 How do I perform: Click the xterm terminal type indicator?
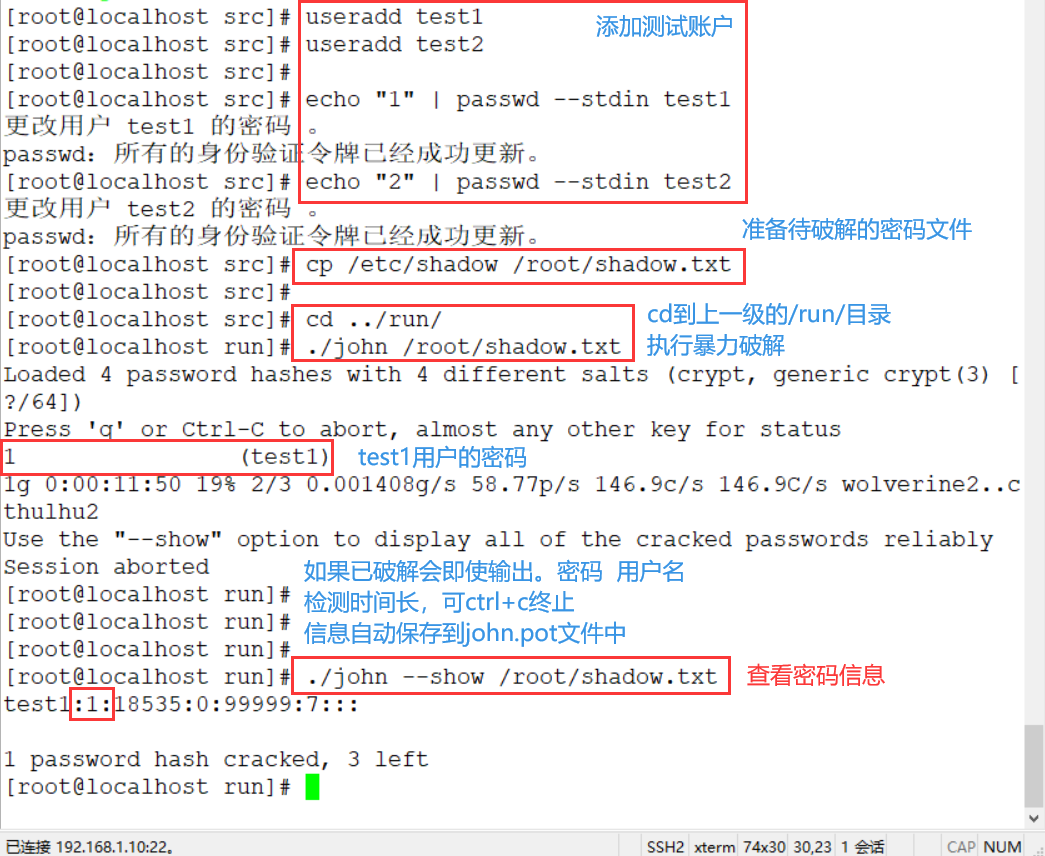click(x=714, y=847)
